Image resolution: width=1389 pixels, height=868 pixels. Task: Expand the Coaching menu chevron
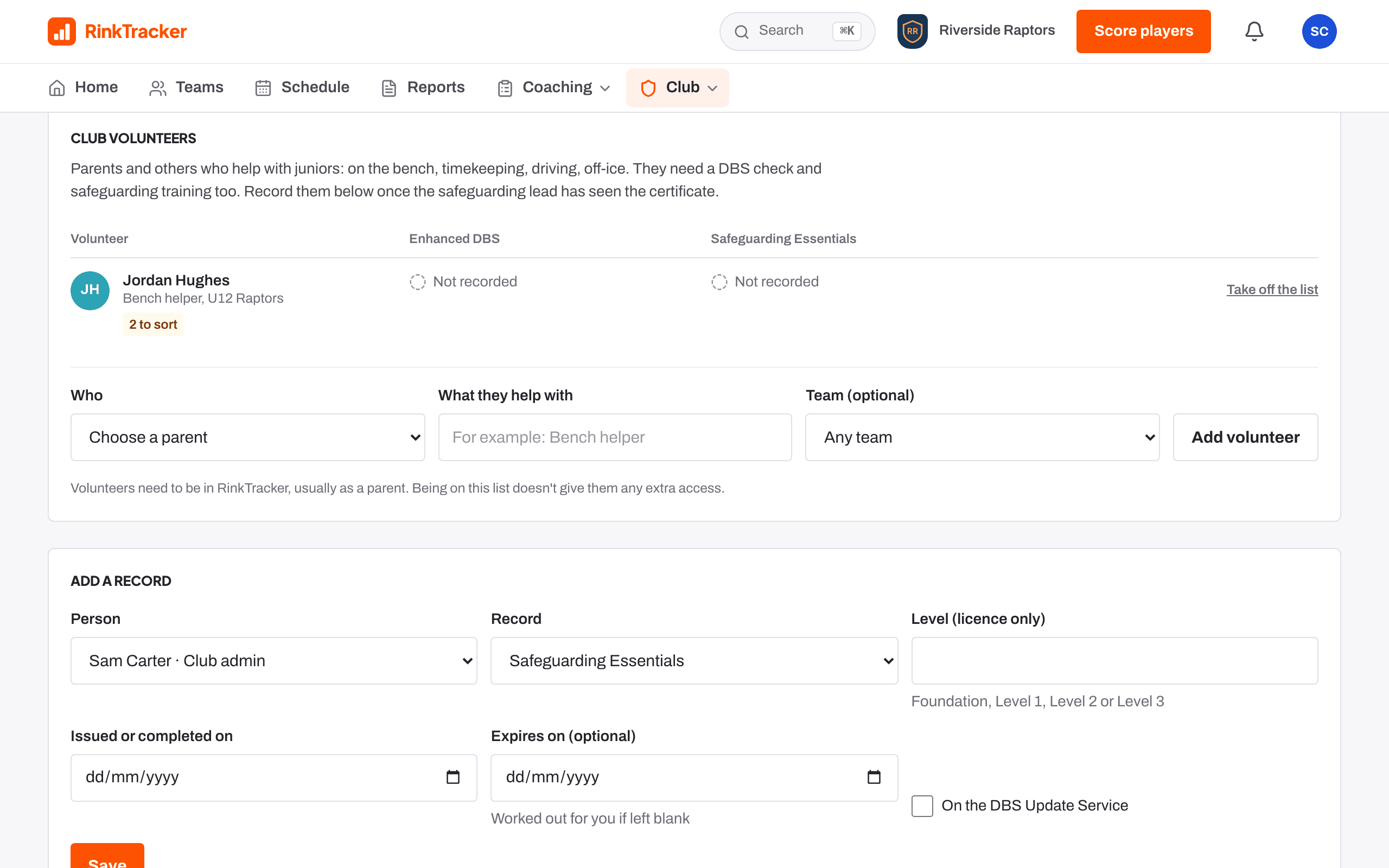(605, 88)
